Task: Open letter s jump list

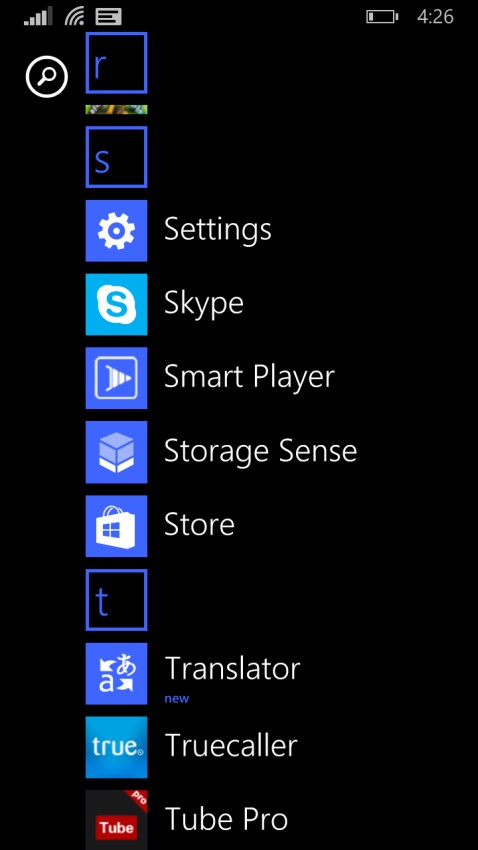Action: click(x=117, y=157)
